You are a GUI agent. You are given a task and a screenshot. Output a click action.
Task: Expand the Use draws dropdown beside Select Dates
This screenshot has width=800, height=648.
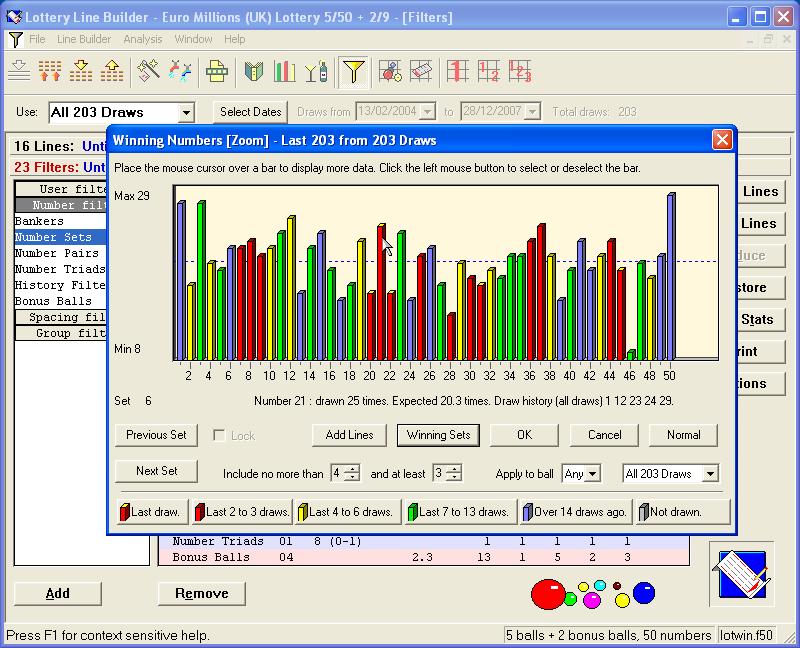coord(186,113)
